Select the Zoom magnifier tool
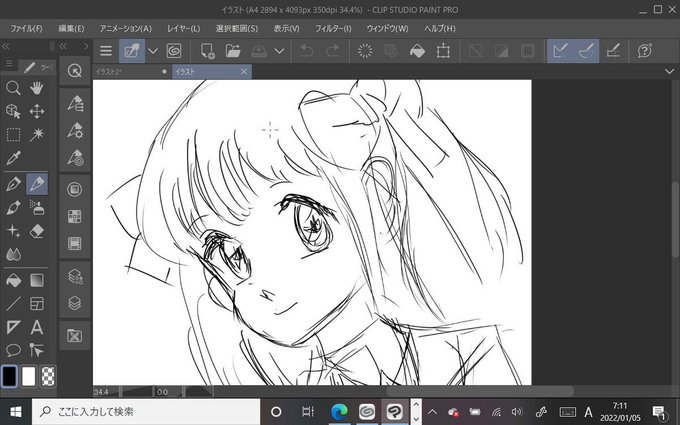The height and width of the screenshot is (425, 680). coord(13,88)
